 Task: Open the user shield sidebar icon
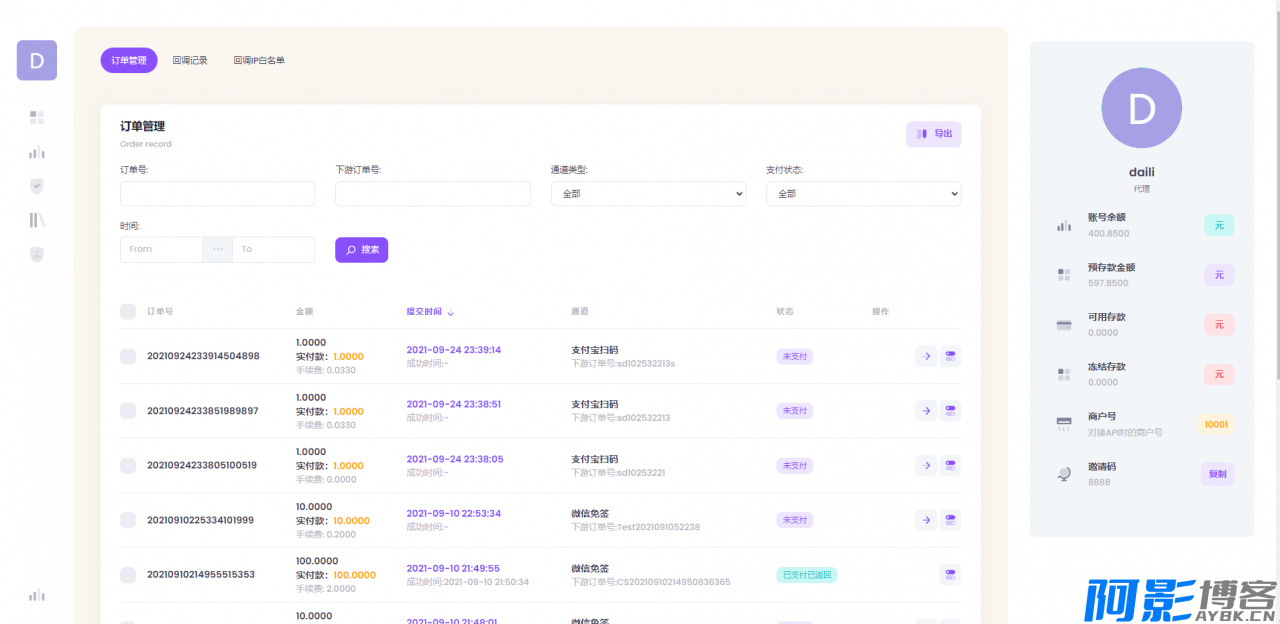coord(37,254)
